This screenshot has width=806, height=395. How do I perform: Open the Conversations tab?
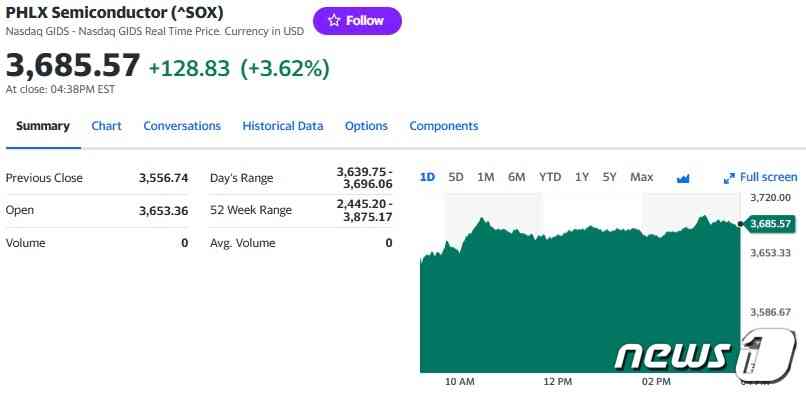click(182, 126)
